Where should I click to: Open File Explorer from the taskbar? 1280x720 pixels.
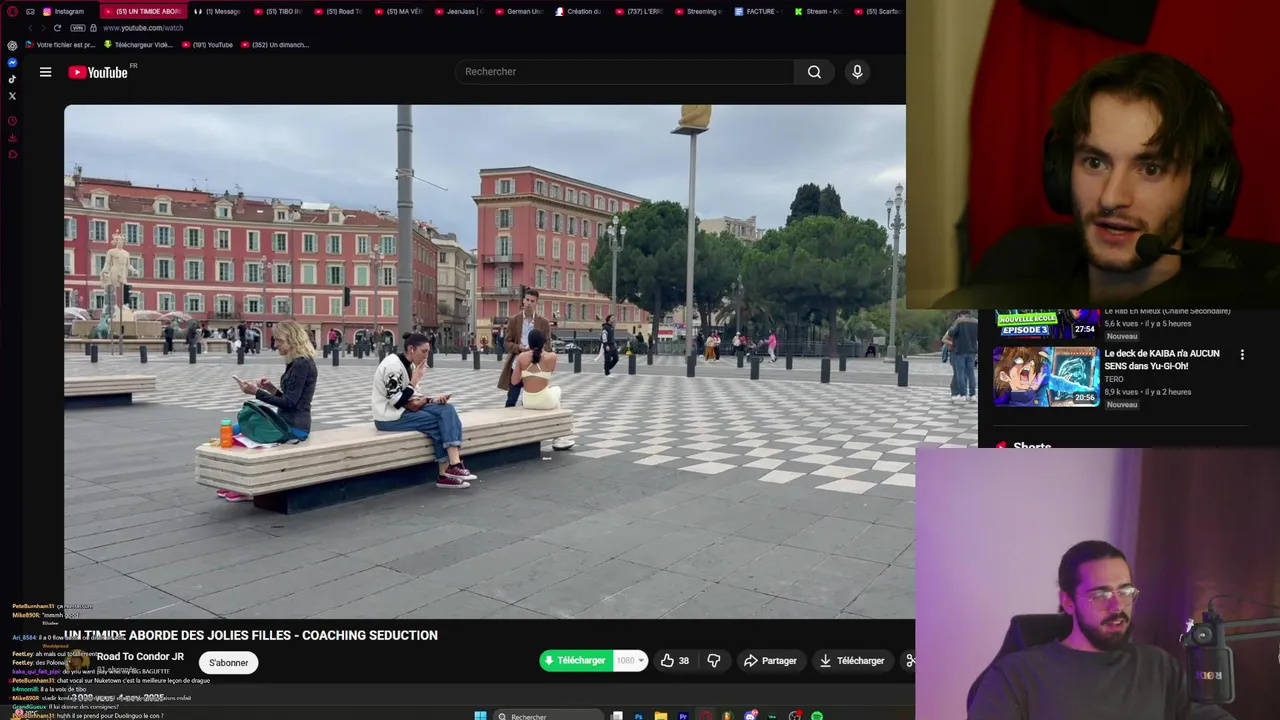660,716
